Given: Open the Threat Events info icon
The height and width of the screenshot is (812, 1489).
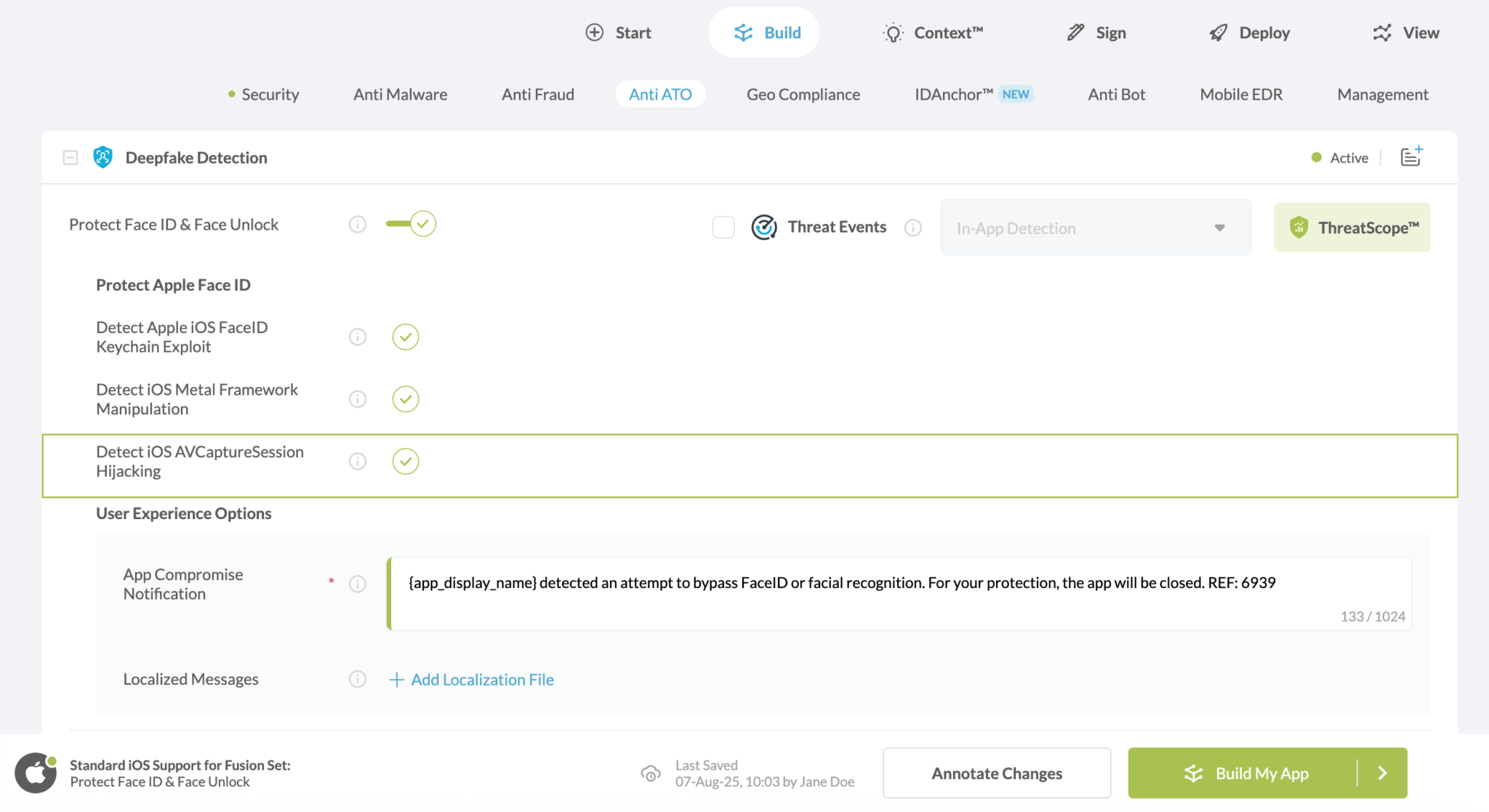Looking at the screenshot, I should [x=912, y=228].
